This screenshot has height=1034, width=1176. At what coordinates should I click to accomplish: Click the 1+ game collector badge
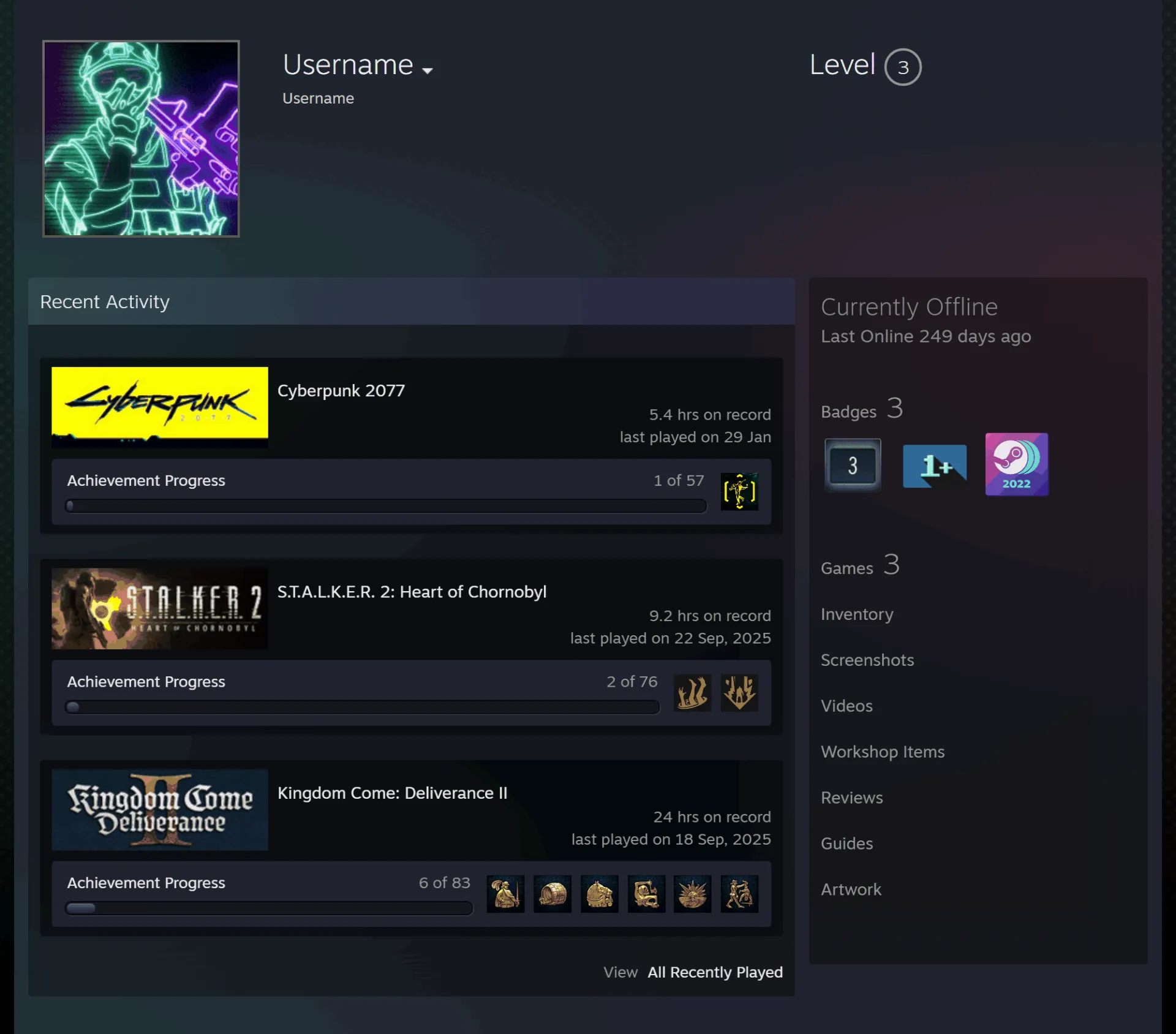[935, 466]
